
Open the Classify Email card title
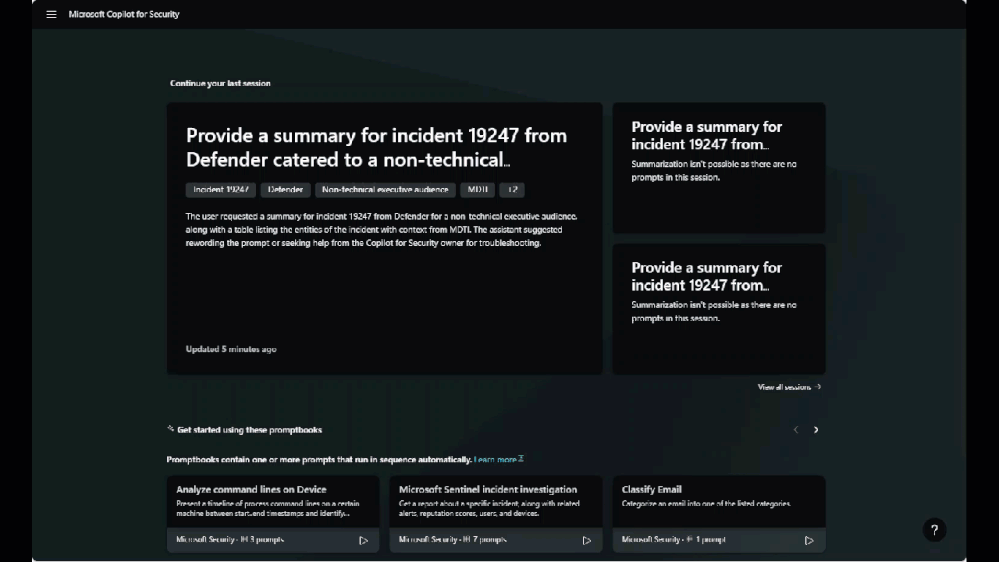(x=652, y=489)
